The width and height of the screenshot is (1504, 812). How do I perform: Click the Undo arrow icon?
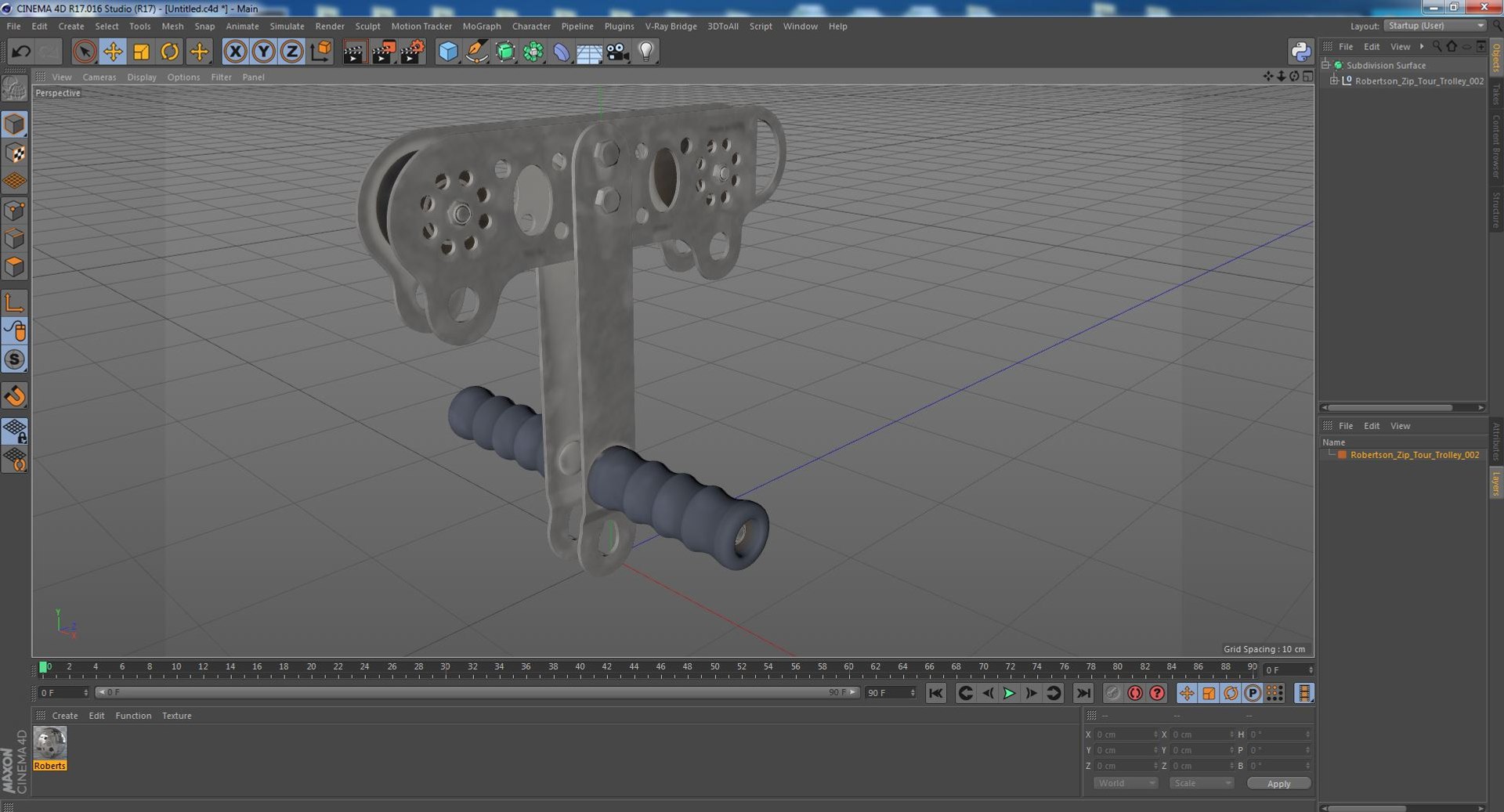click(x=21, y=52)
